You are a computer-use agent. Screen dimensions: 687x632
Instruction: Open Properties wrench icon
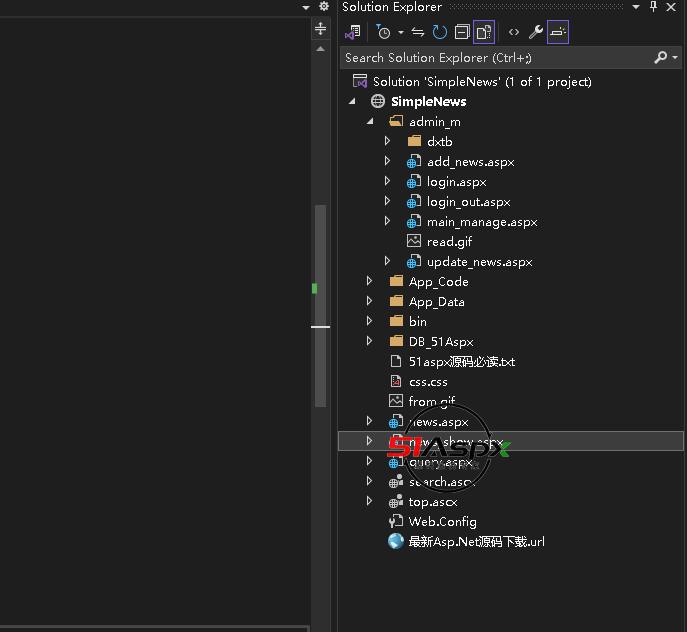(x=535, y=32)
